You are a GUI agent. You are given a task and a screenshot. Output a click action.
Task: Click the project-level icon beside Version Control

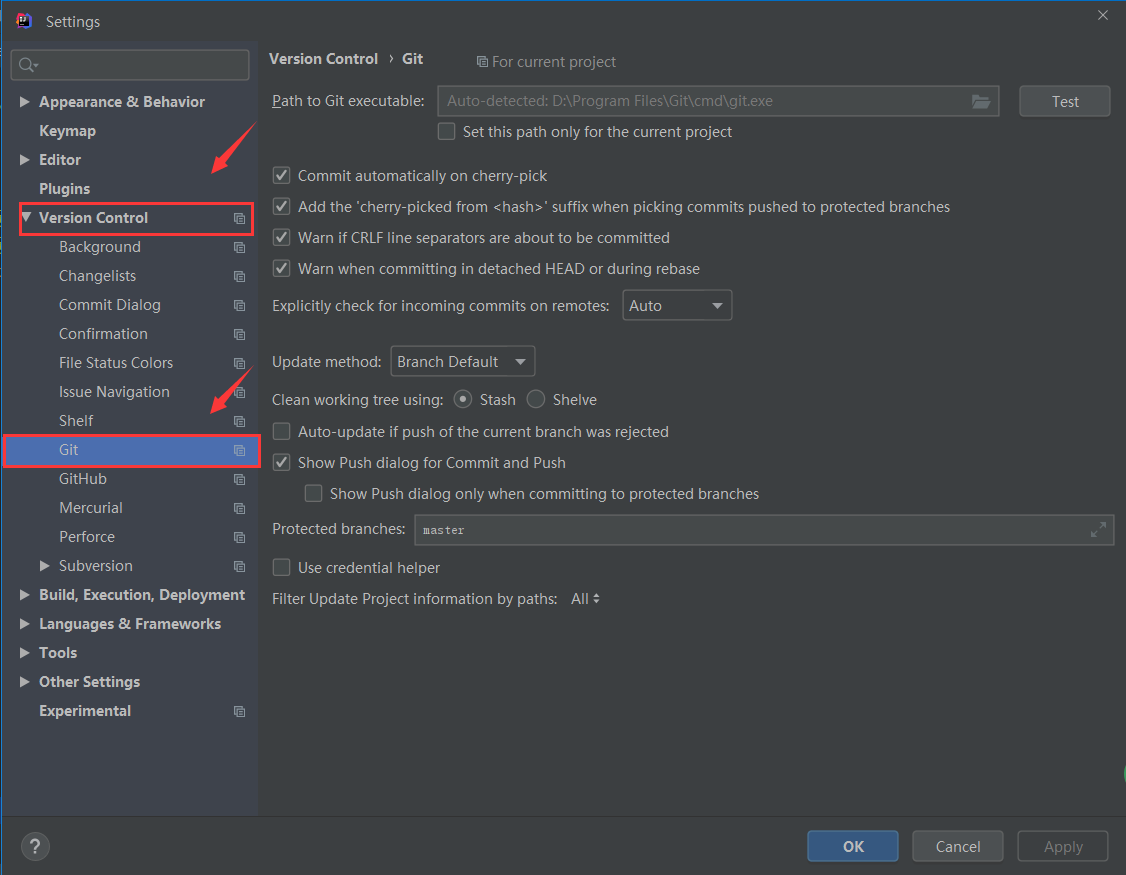[240, 218]
